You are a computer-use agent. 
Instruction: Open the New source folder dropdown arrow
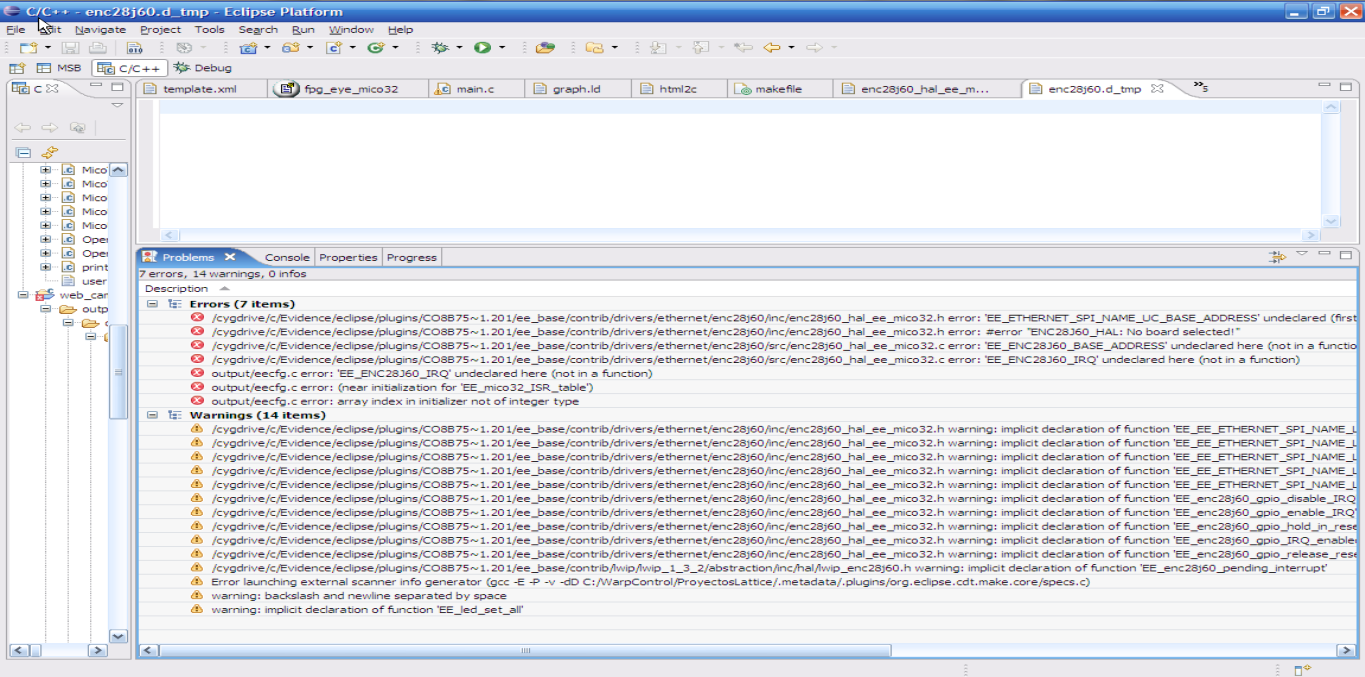pos(309,48)
